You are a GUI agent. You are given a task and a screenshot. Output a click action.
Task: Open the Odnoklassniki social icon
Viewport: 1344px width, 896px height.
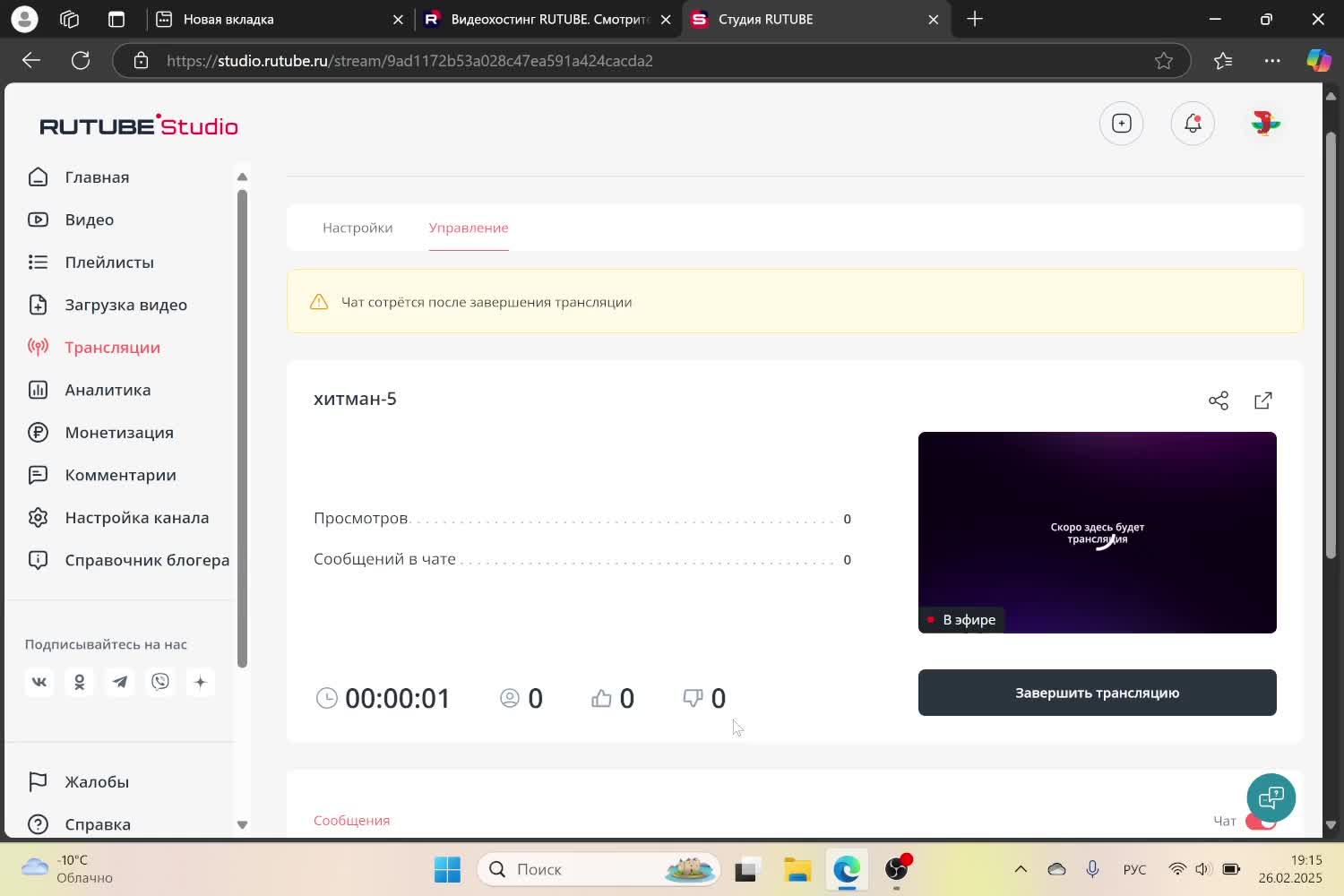tap(80, 683)
